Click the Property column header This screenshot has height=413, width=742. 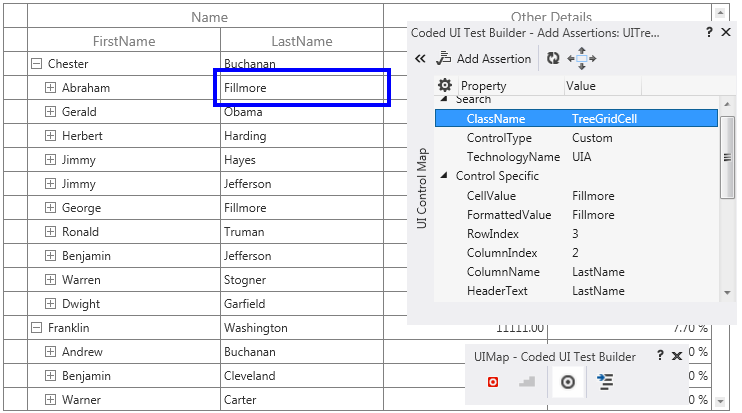(x=509, y=86)
